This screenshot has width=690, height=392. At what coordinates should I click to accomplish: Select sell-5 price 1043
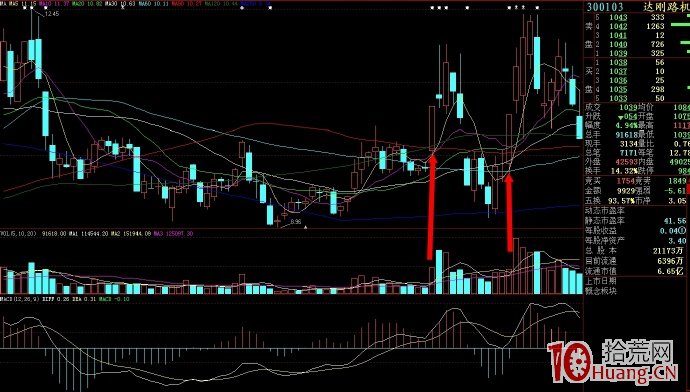pos(618,17)
